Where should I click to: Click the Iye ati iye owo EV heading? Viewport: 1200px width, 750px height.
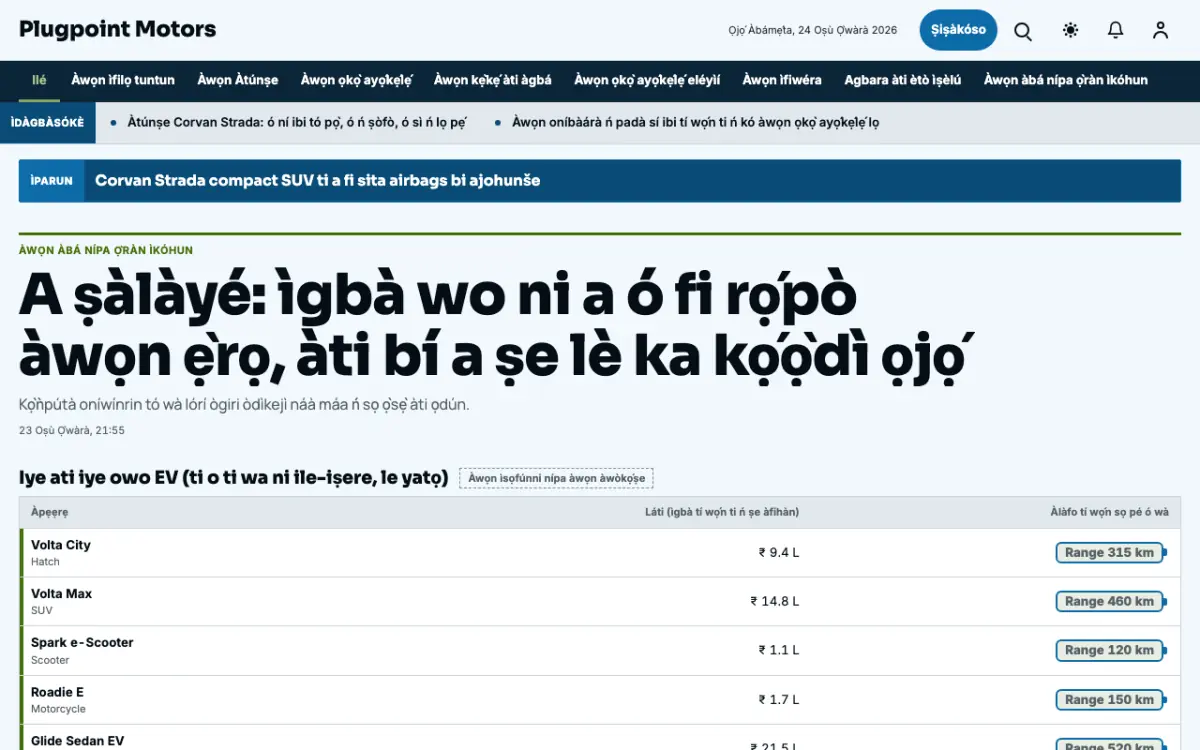click(233, 478)
